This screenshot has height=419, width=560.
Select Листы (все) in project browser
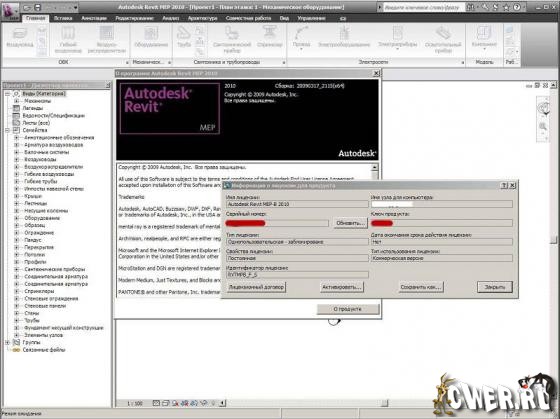(x=36, y=123)
